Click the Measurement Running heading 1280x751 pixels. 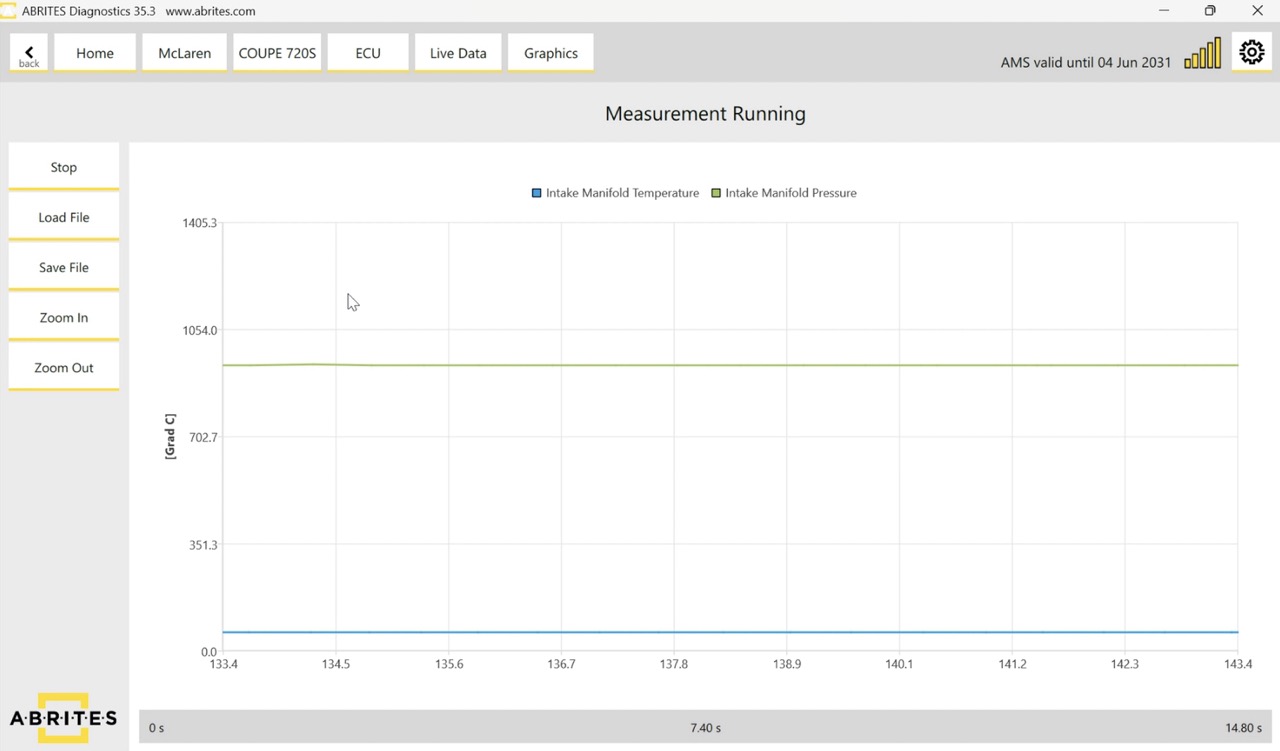tap(705, 113)
